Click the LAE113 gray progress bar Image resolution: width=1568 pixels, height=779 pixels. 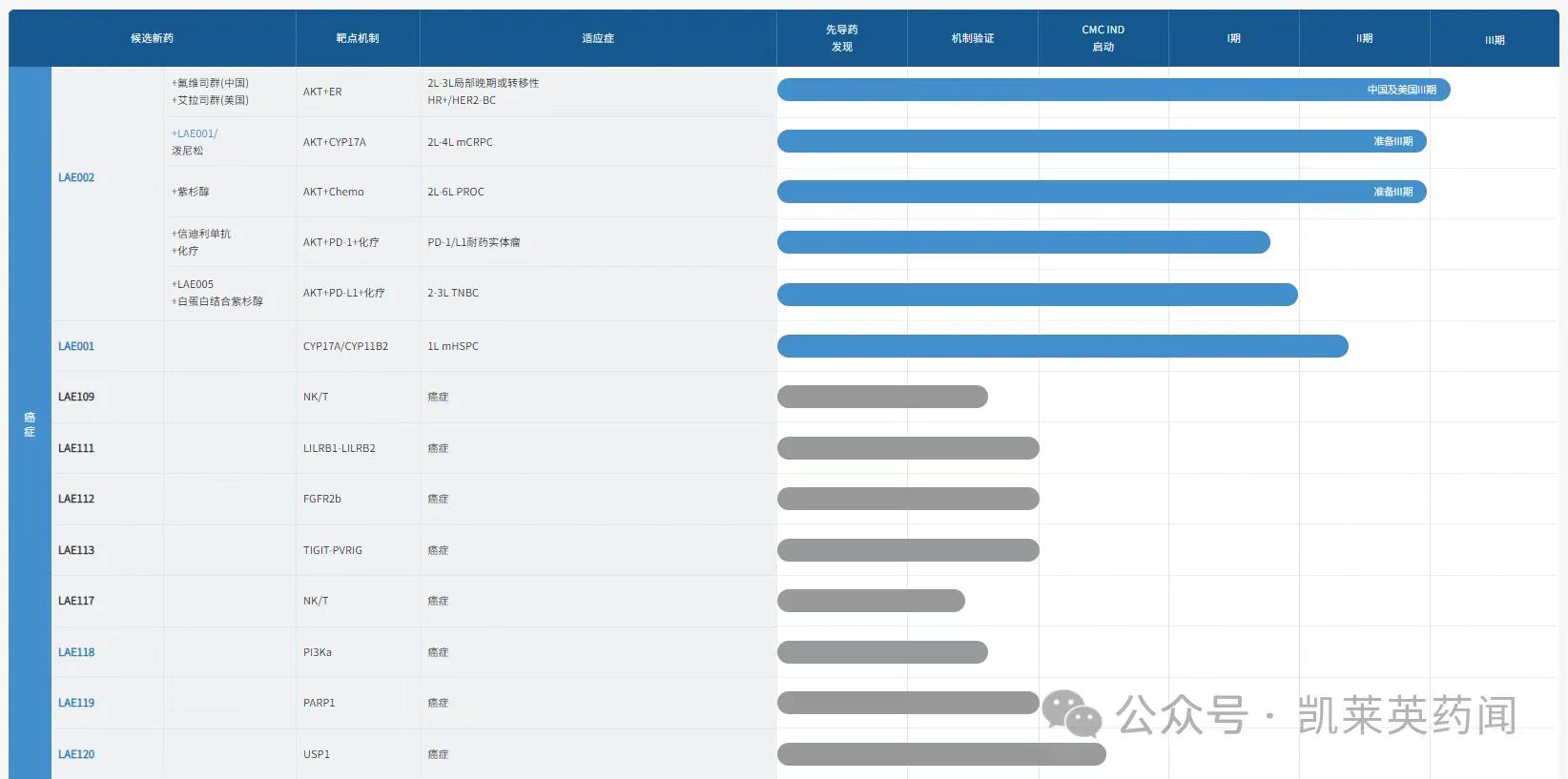tap(908, 550)
